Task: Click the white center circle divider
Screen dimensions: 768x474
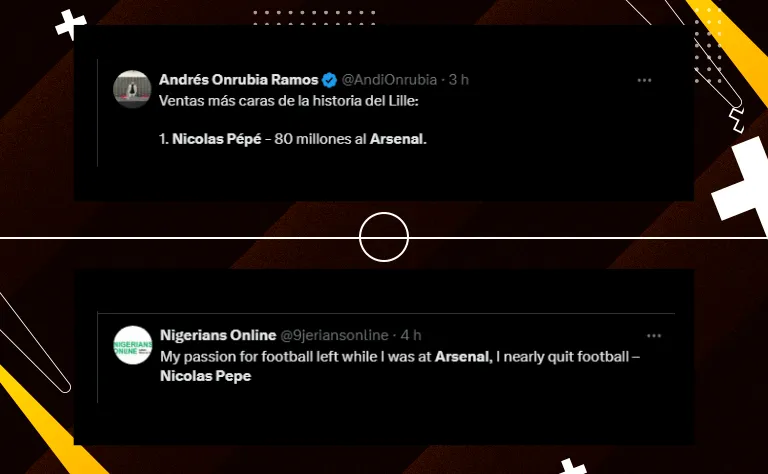Action: [384, 237]
